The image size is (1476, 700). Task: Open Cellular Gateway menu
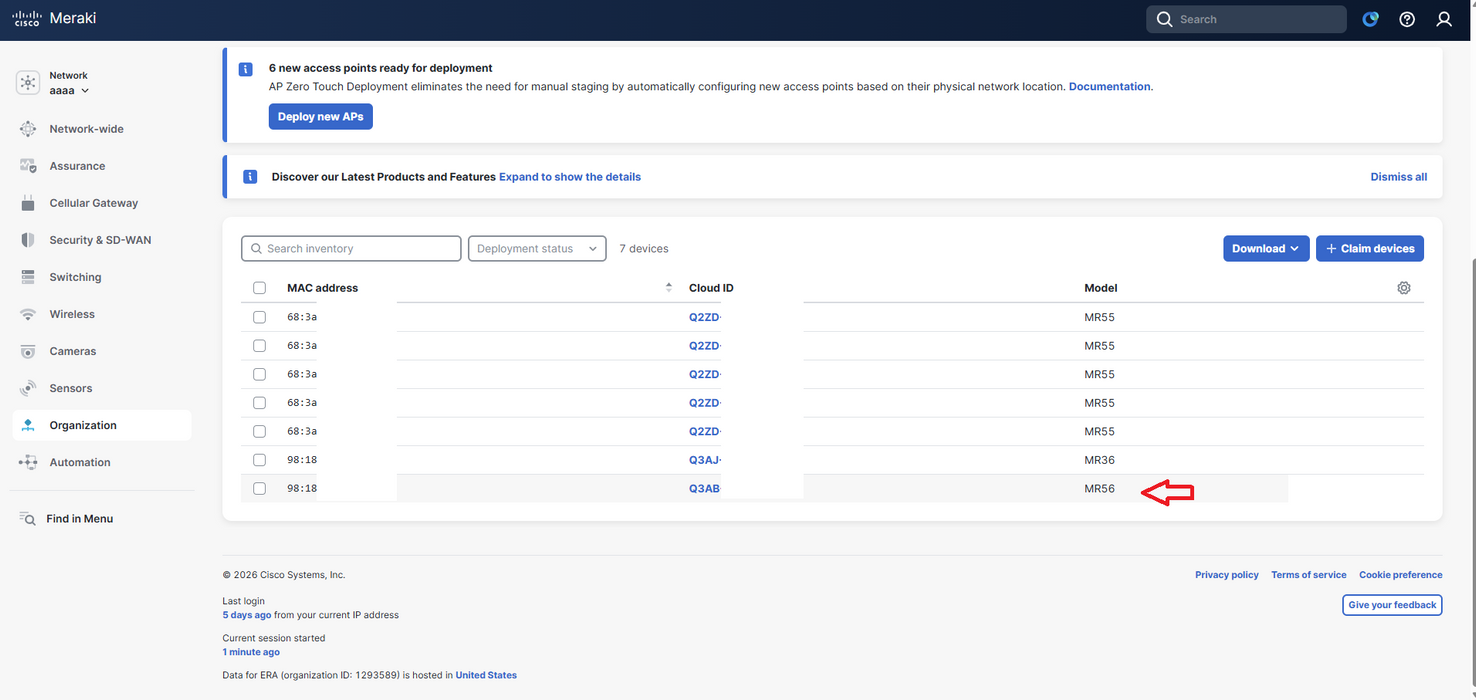click(x=94, y=203)
